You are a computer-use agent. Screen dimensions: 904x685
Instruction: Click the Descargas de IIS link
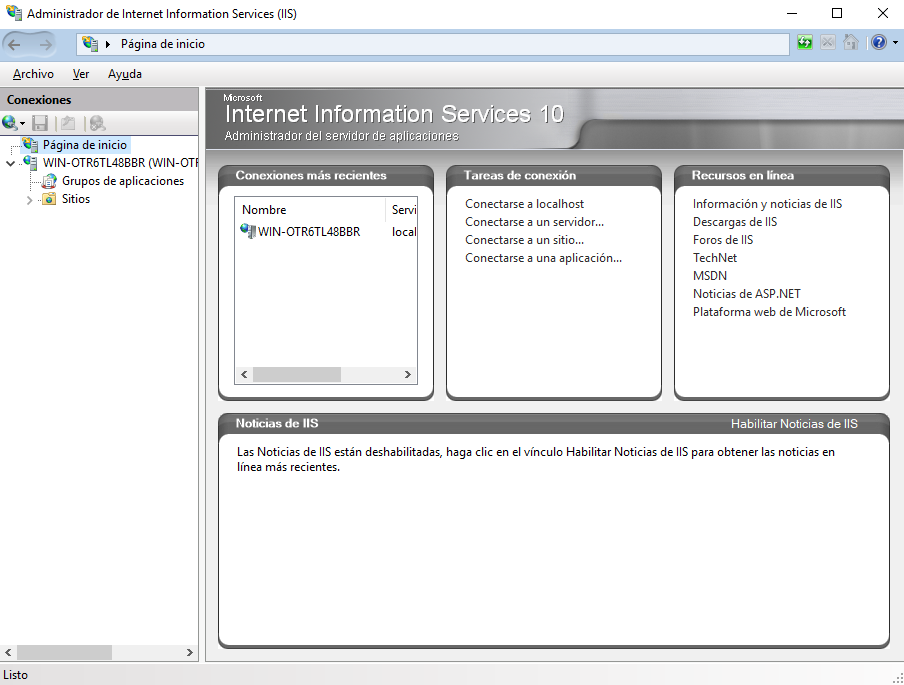click(734, 222)
